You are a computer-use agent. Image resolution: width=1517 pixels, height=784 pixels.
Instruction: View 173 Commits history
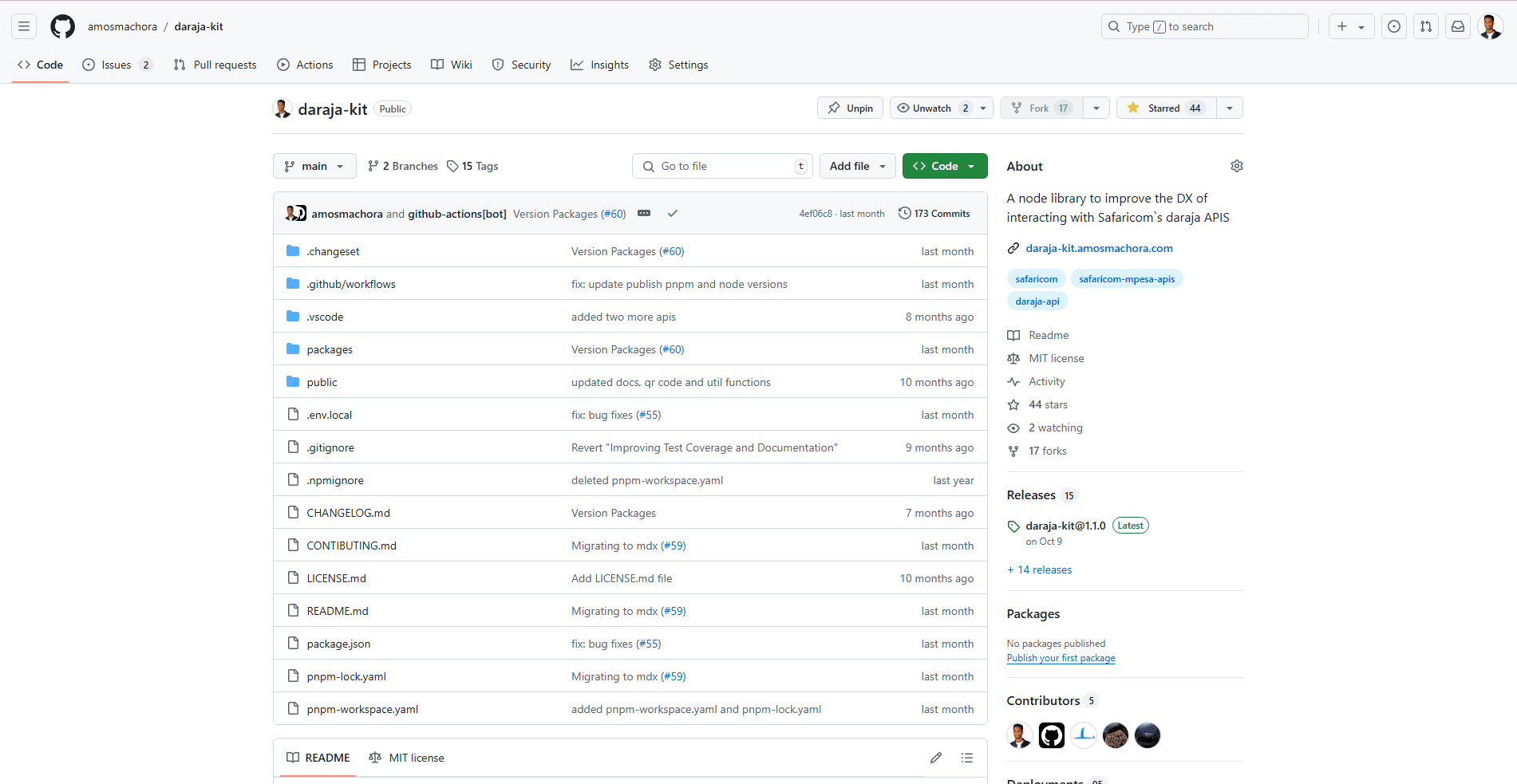point(934,214)
